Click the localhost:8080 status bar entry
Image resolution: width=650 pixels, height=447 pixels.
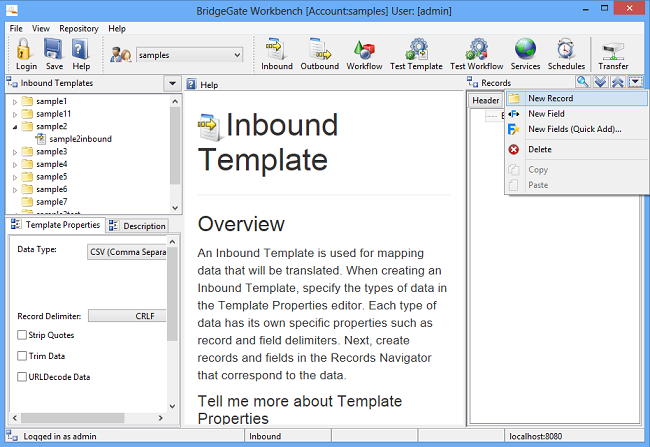(535, 436)
